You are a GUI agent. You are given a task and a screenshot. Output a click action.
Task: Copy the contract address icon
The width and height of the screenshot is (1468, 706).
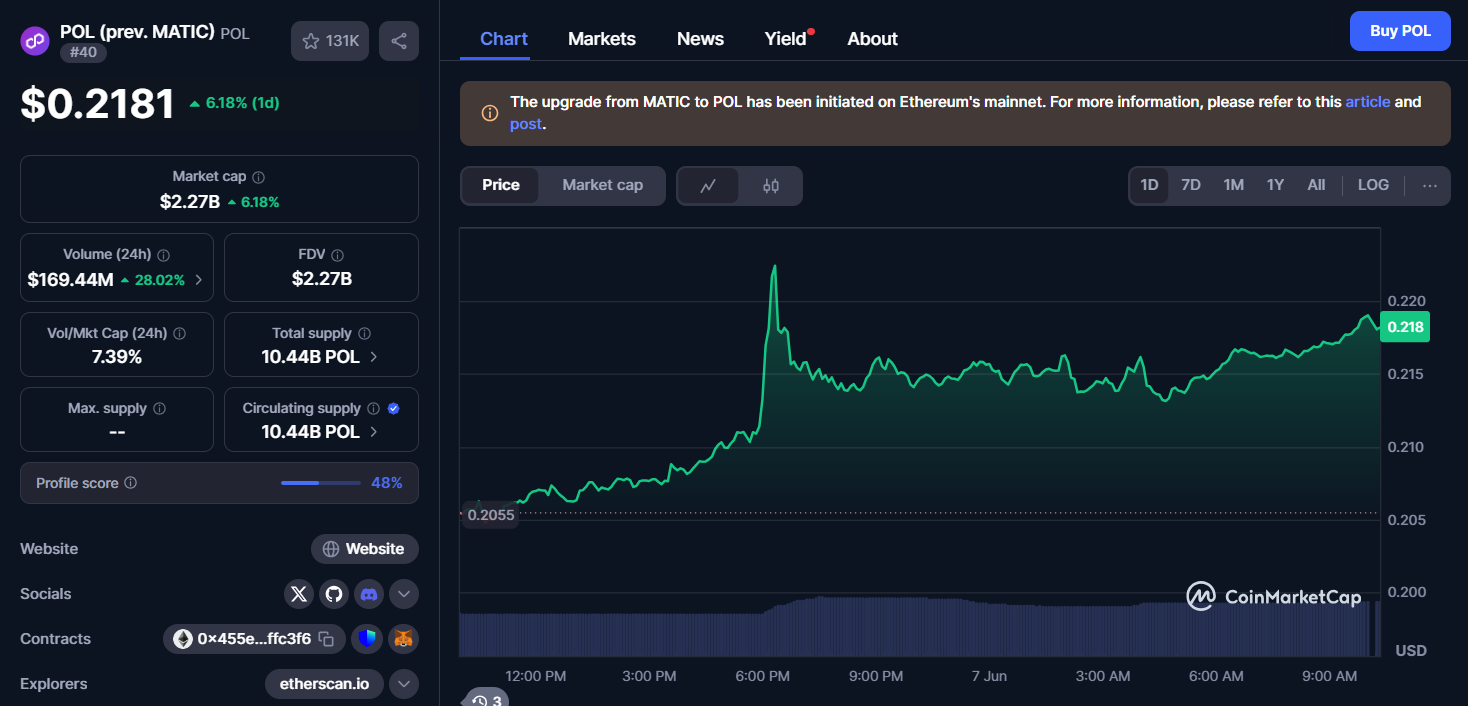click(327, 638)
